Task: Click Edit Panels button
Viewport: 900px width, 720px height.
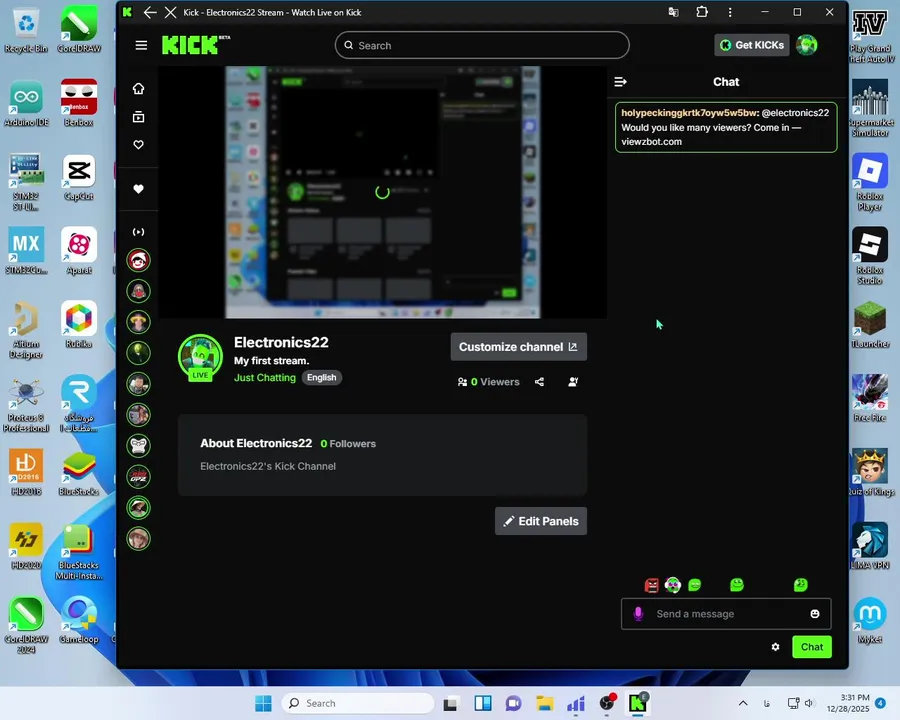Action: (x=541, y=521)
